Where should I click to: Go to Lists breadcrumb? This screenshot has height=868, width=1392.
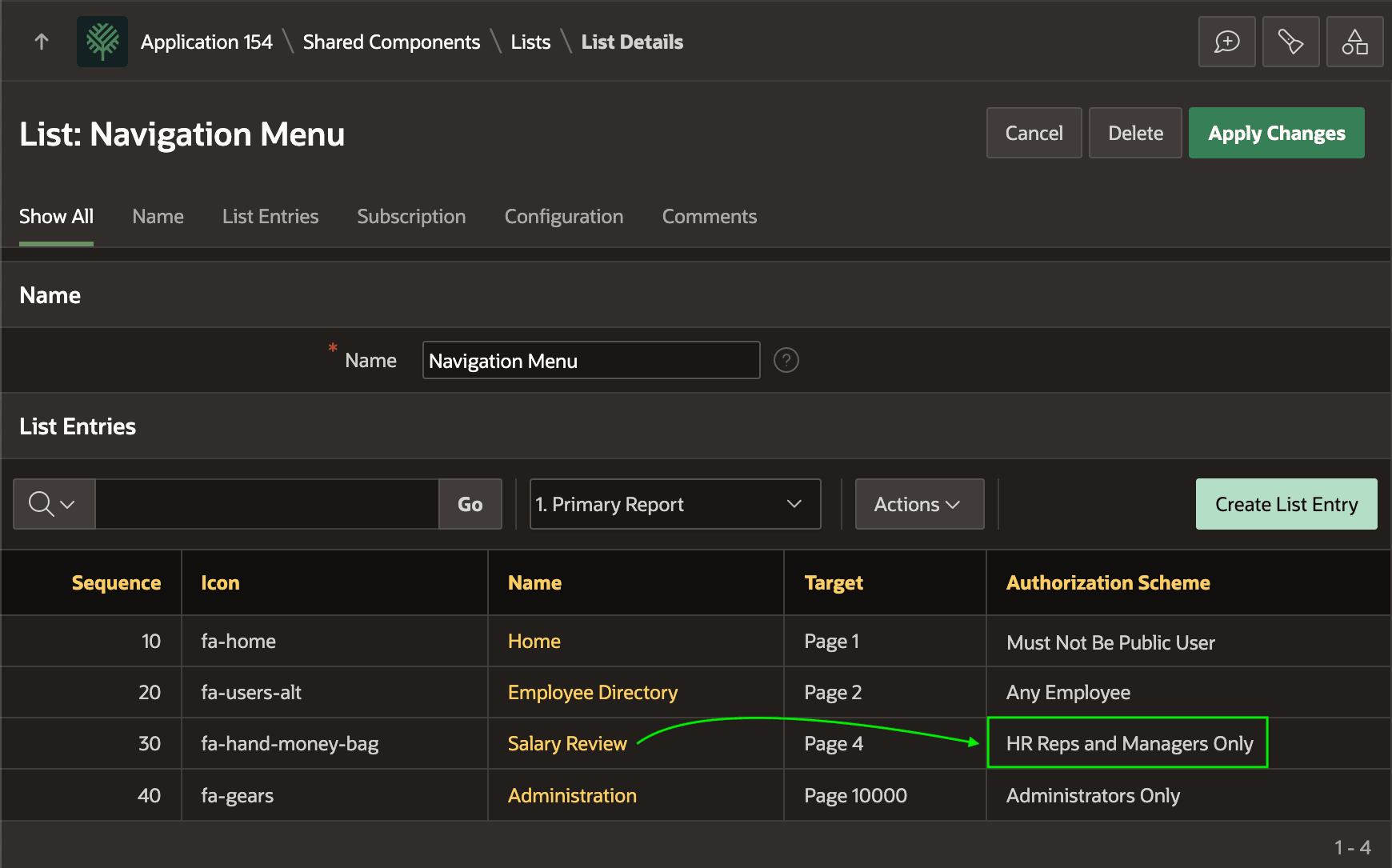(530, 42)
